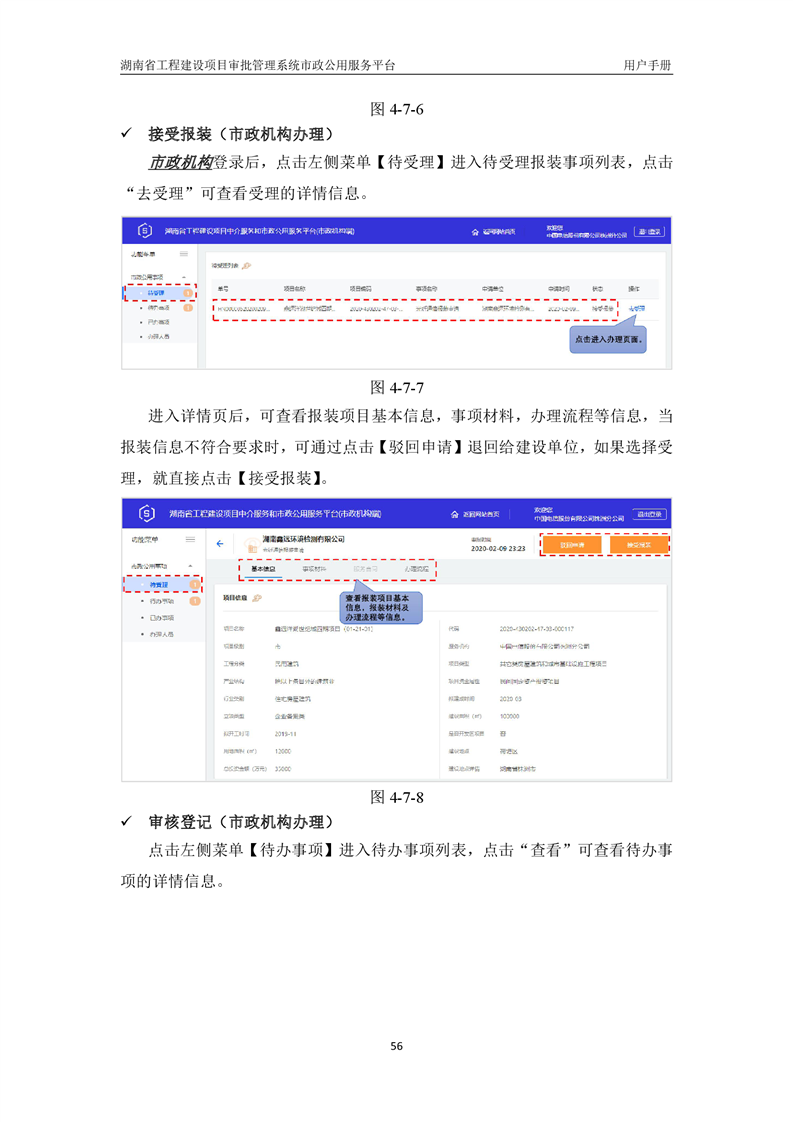Click orange count badge beside 待受理 in Figure 4-7-7
This screenshot has width=793, height=1122.
click(x=188, y=293)
